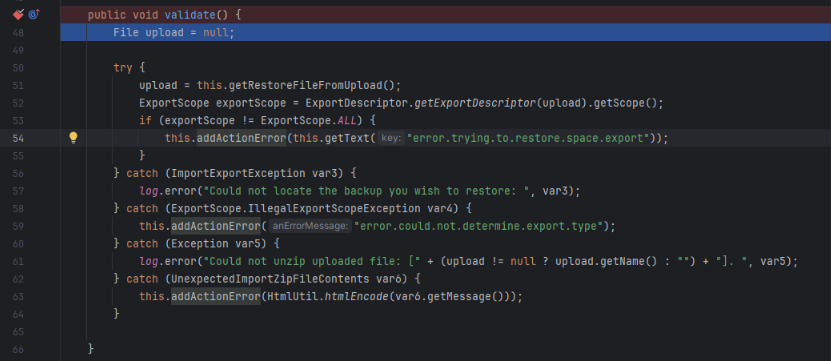Viewport: 831px width, 361px height.
Task: Toggle the breakpoint icon on the validate() line
Action: [18, 15]
